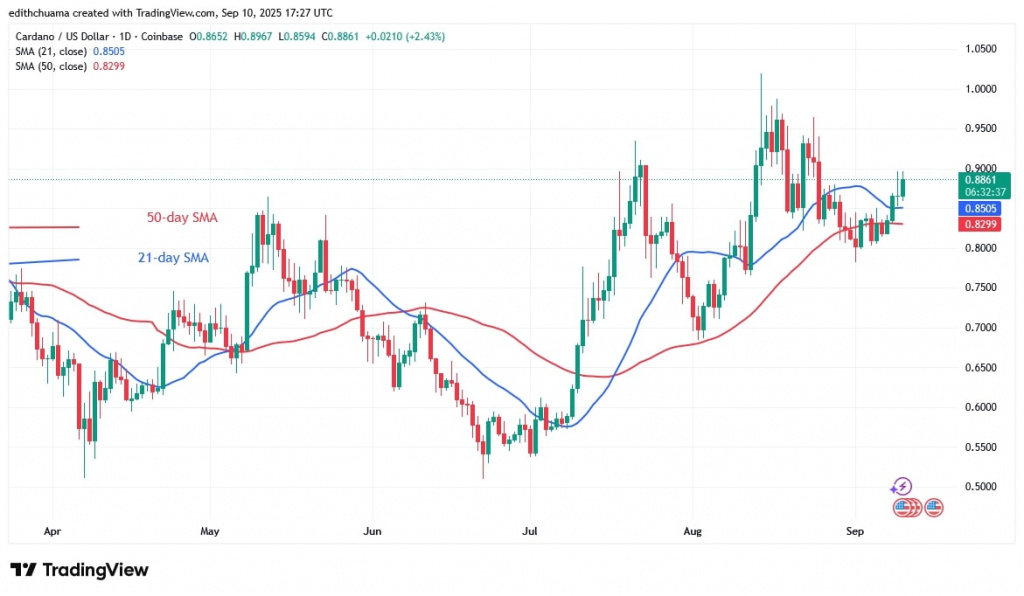Select the "50-day SMA" text annotation
The height and width of the screenshot is (596, 1024).
(180, 217)
